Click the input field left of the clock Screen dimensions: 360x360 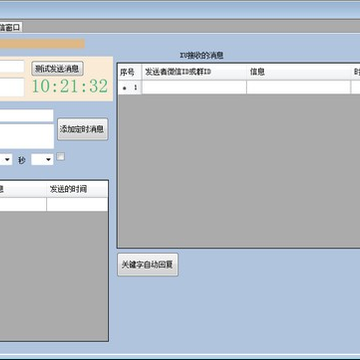pos(12,87)
